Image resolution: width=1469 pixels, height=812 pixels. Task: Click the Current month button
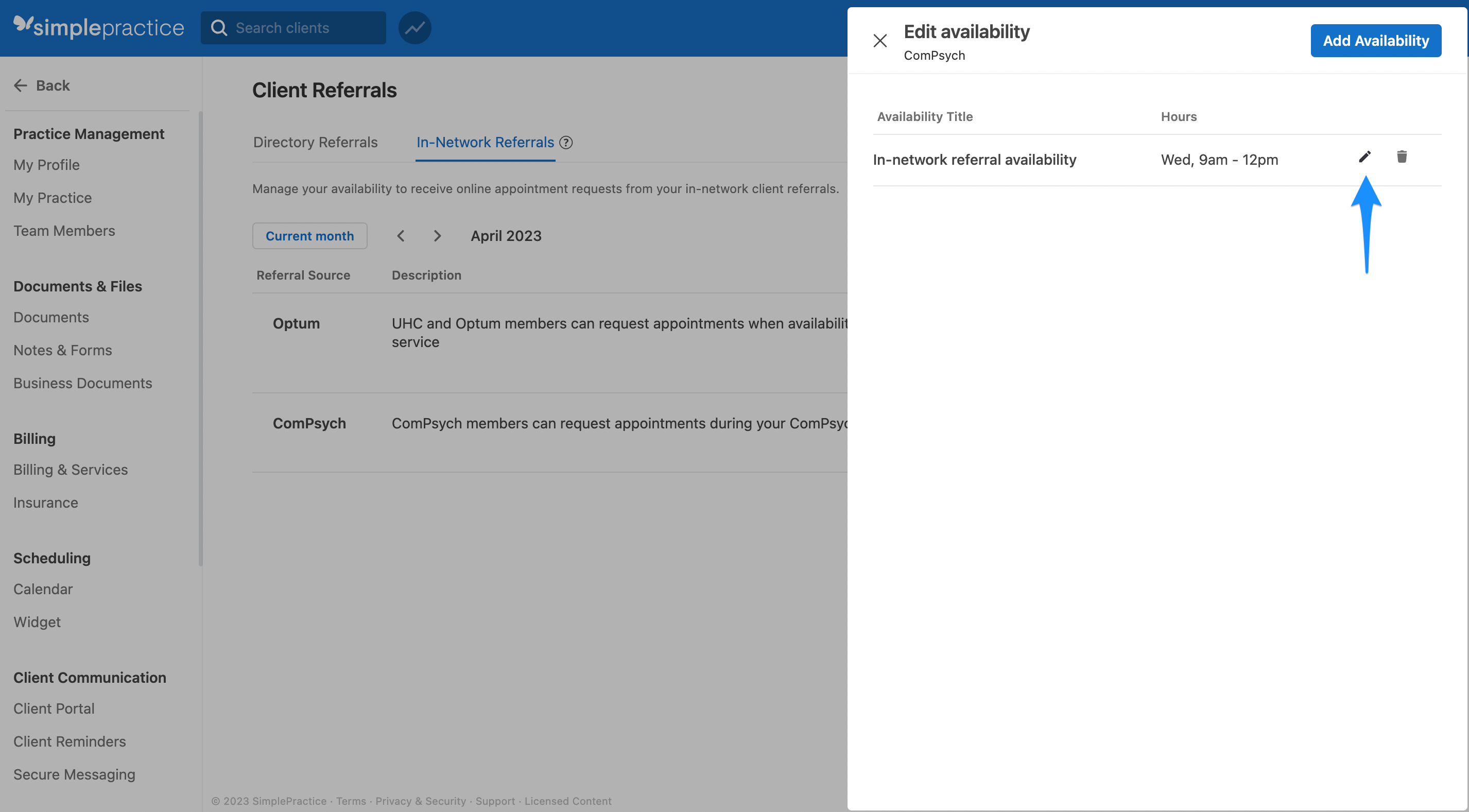(309, 235)
